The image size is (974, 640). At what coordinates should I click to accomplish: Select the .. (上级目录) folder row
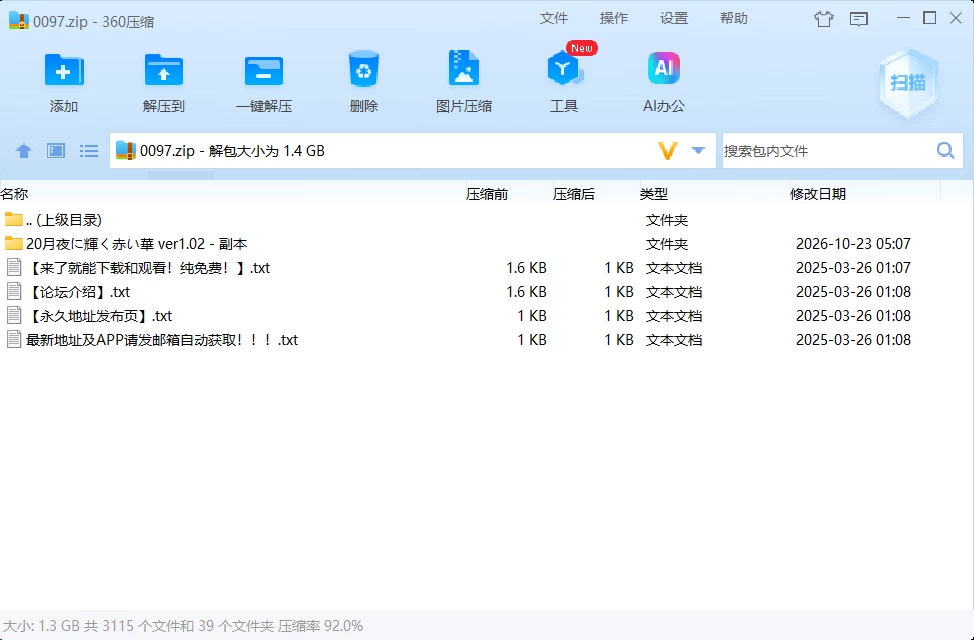(x=487, y=219)
